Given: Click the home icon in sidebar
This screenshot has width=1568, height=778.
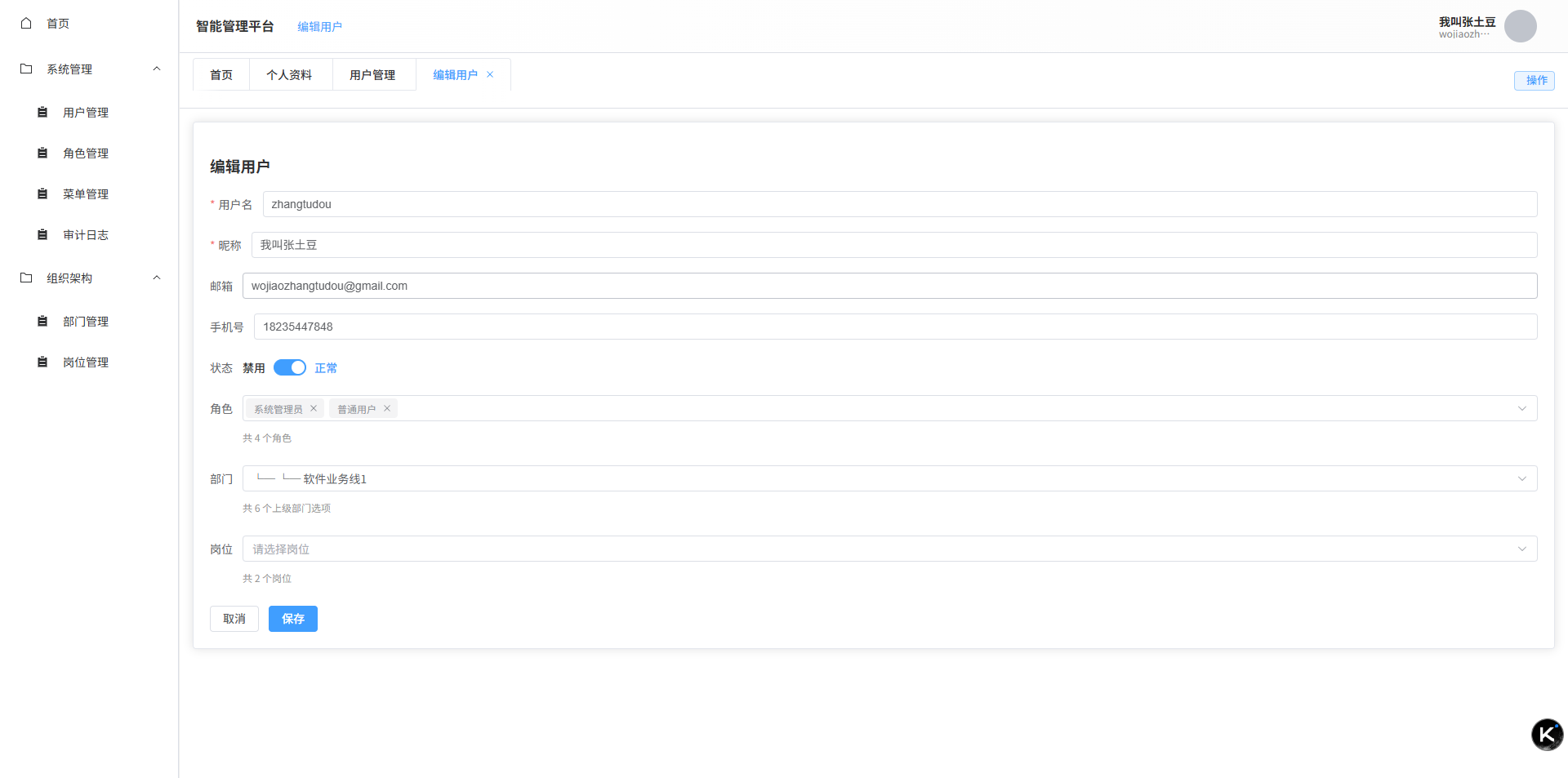Looking at the screenshot, I should (26, 23).
